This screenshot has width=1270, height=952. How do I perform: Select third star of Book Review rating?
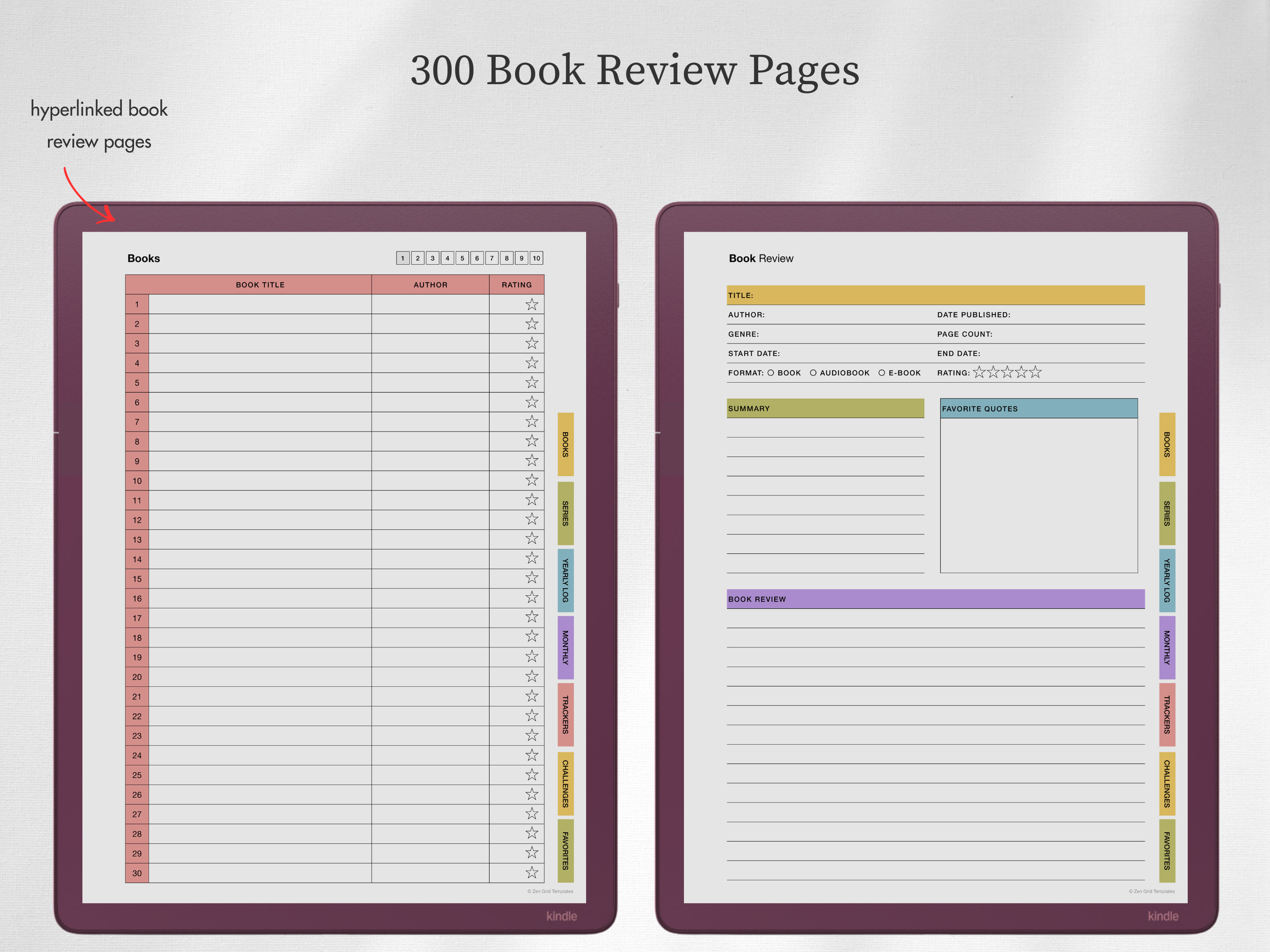[x=1007, y=372]
